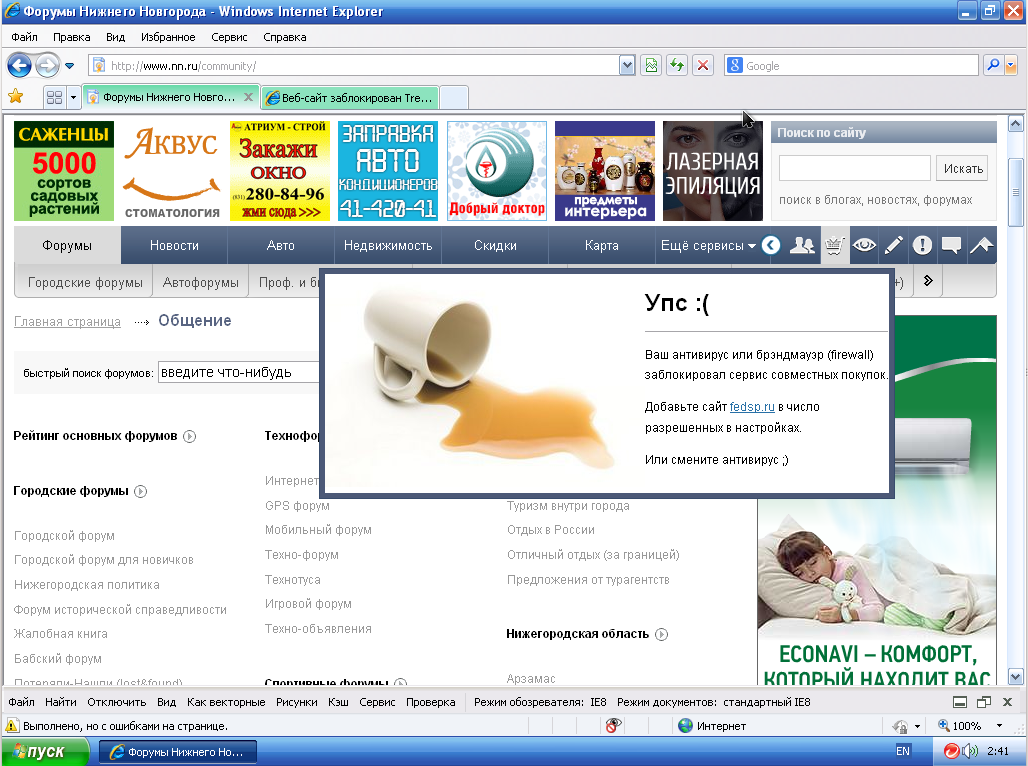Toggle Compatibility View icon by address bar
Viewport: 1028px width, 766px height.
pos(651,66)
